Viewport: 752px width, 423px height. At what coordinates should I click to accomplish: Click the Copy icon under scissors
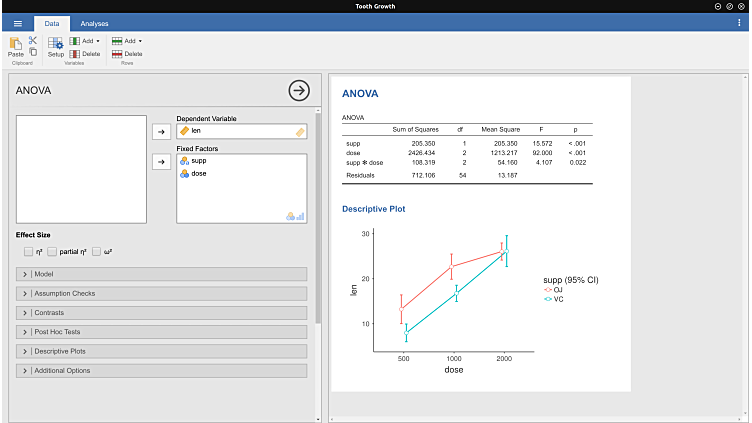(33, 52)
